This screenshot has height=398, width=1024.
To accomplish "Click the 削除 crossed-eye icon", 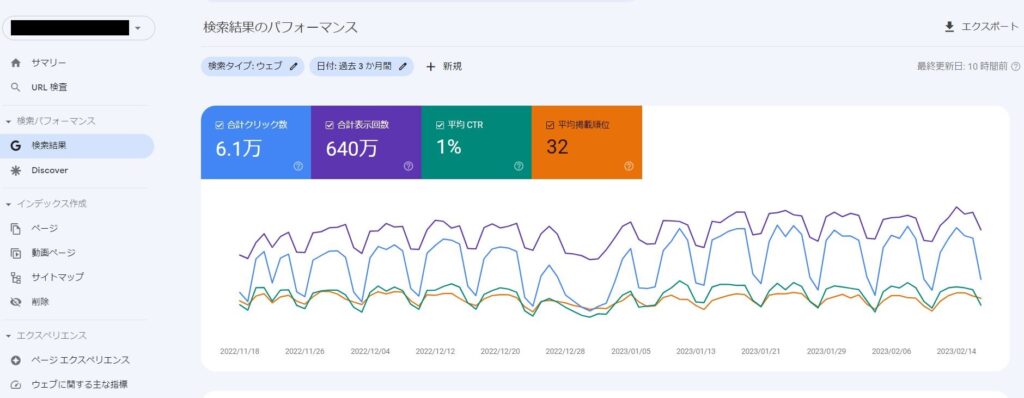I will point(16,301).
